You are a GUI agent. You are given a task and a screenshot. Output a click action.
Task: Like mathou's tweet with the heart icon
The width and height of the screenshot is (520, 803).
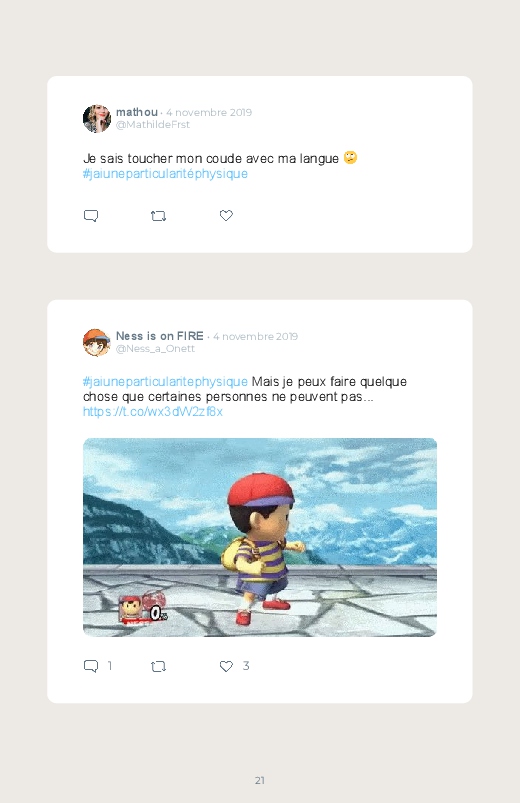pos(226,216)
